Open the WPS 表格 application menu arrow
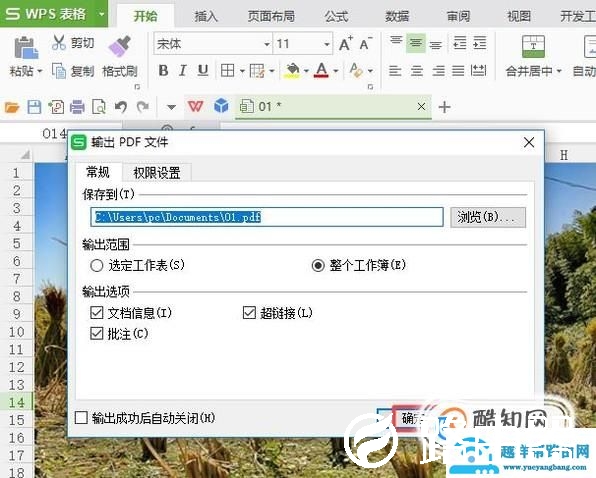Image resolution: width=596 pixels, height=478 pixels. [101, 14]
